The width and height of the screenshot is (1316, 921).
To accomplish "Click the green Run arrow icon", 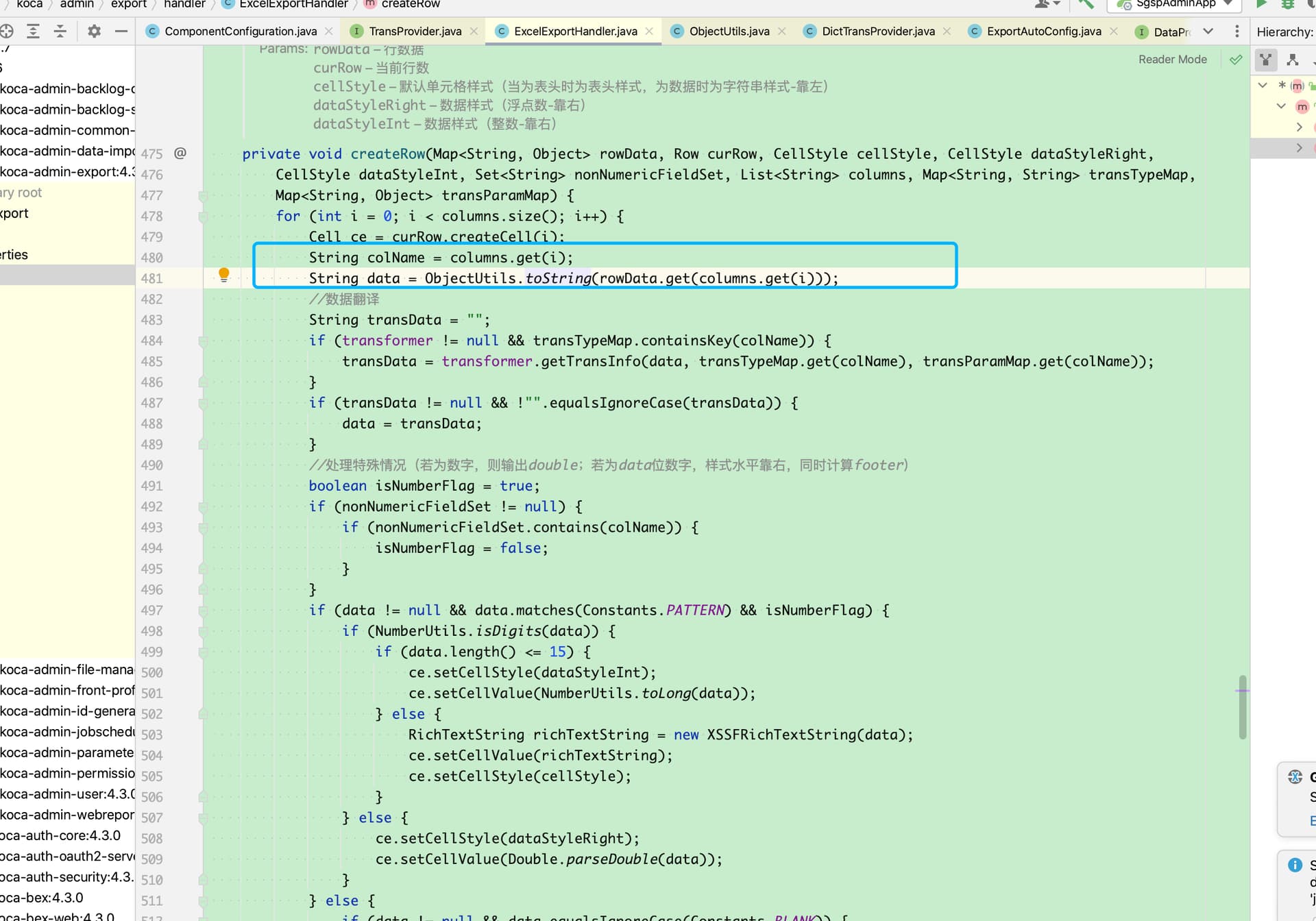I will [1260, 4].
